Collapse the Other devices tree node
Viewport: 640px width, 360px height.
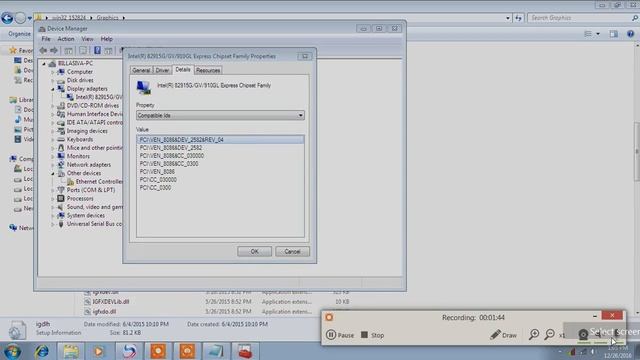click(x=53, y=173)
